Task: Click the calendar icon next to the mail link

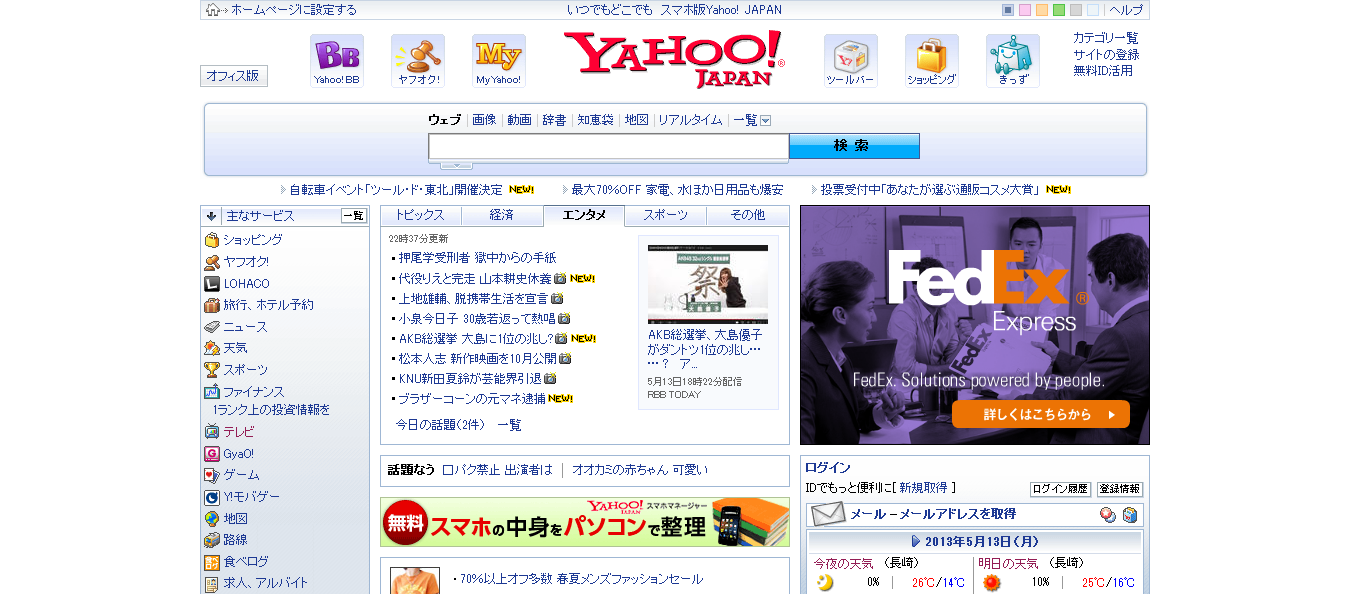Action: [1130, 515]
